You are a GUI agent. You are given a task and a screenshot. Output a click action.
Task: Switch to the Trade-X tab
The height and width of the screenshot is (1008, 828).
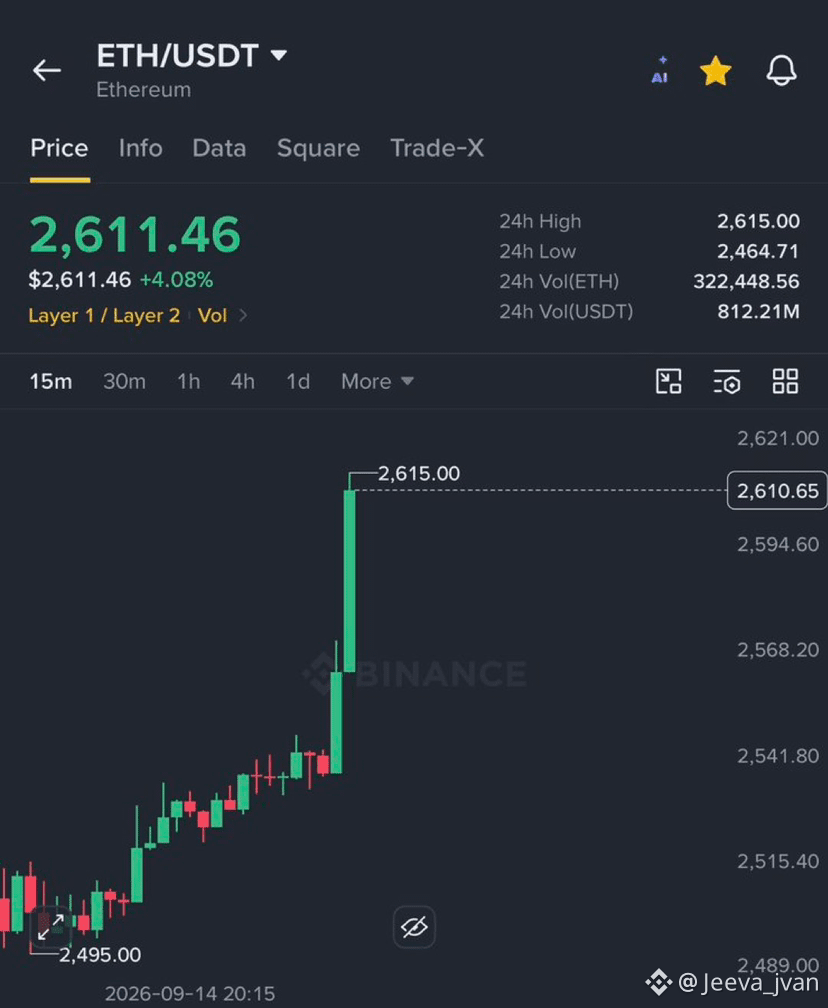click(437, 148)
